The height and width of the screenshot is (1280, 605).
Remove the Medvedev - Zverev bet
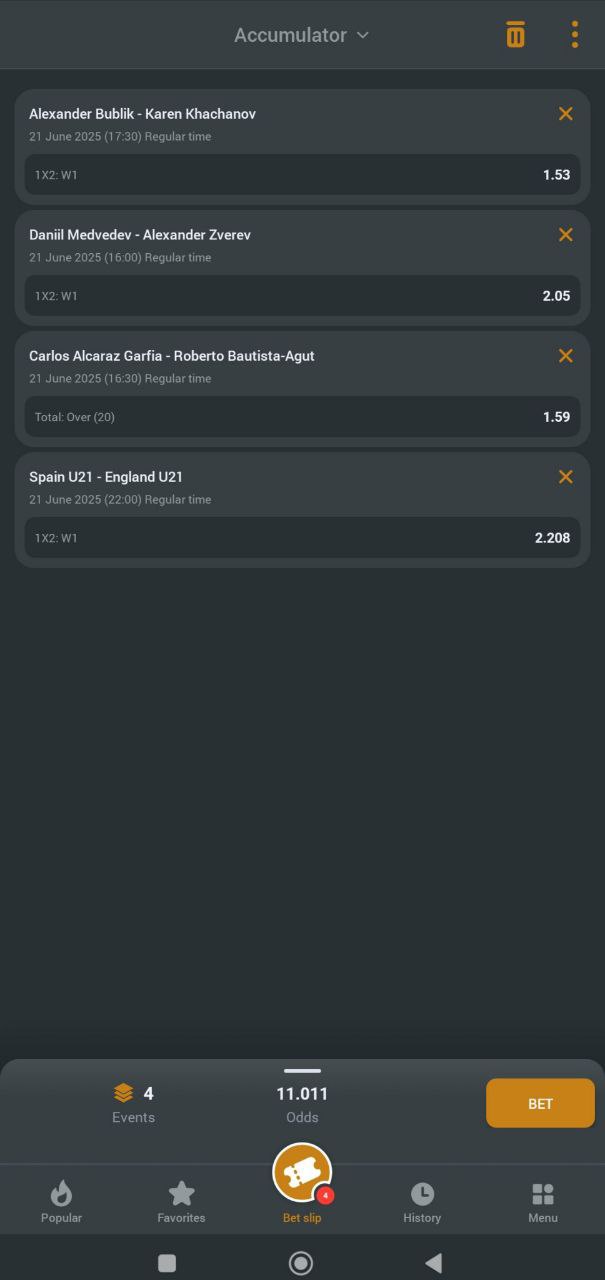[x=566, y=235]
